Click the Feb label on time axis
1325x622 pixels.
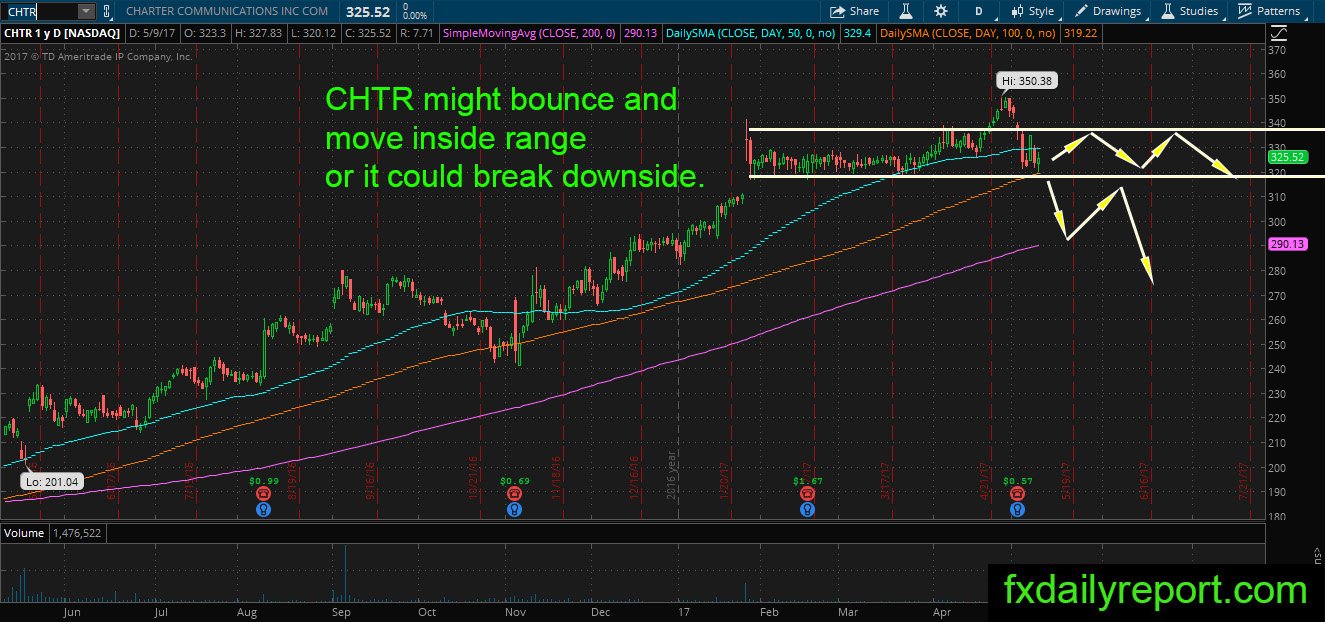tap(768, 612)
